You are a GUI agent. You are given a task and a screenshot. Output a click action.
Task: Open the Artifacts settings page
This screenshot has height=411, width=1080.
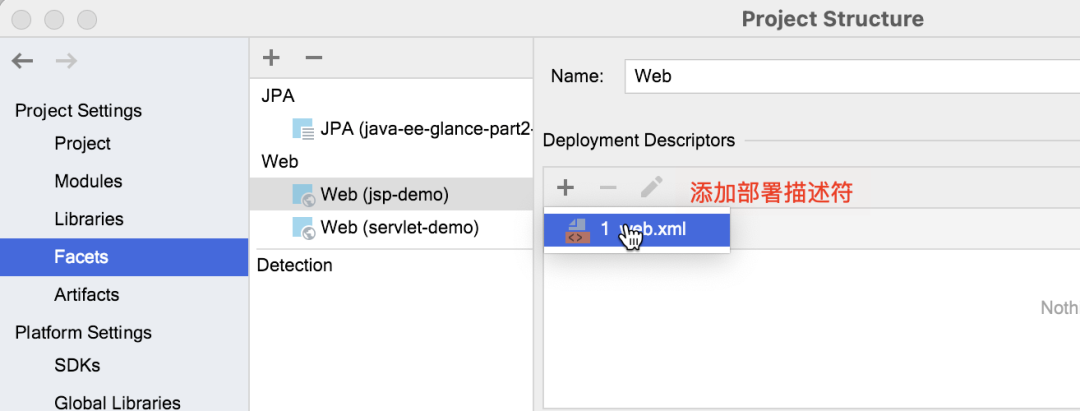[87, 295]
